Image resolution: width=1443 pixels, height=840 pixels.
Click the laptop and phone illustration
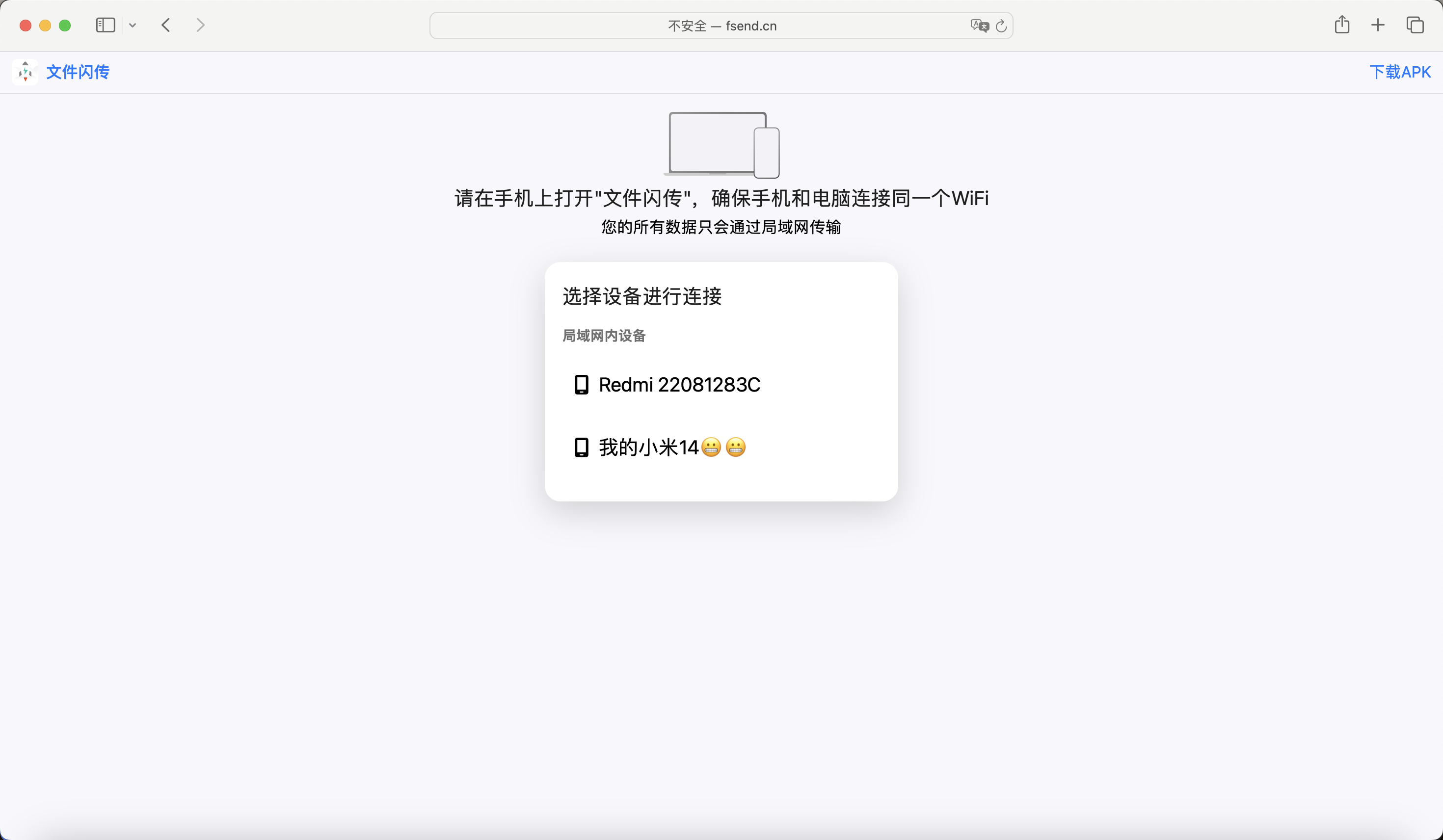(721, 145)
